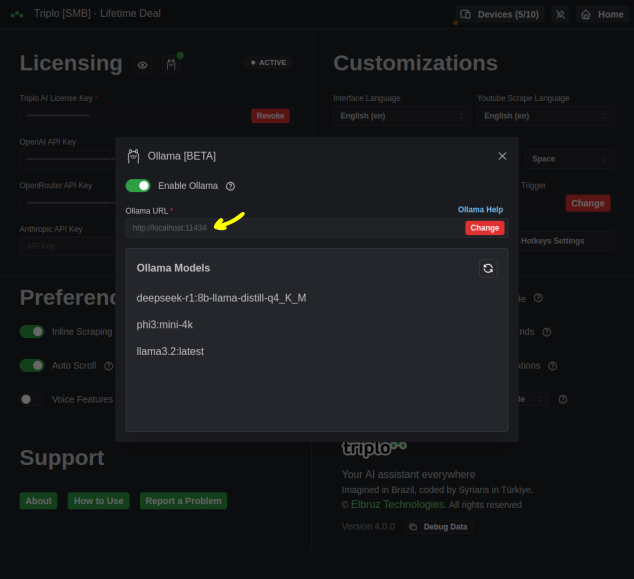This screenshot has width=634, height=579.
Task: Click the Anthropic API Key field
Action: (x=68, y=246)
